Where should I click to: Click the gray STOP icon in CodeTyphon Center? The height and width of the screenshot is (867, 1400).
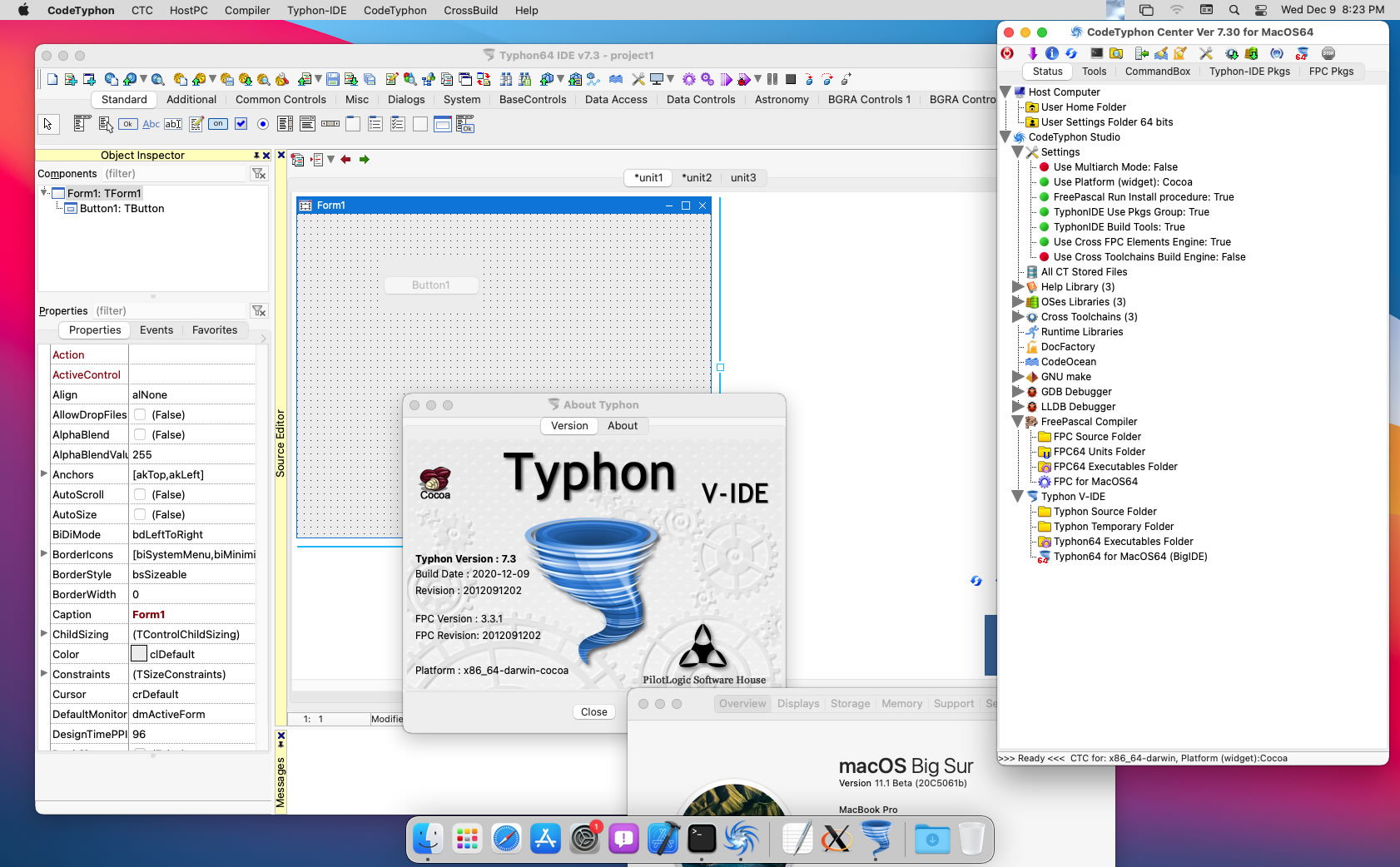tap(1328, 53)
